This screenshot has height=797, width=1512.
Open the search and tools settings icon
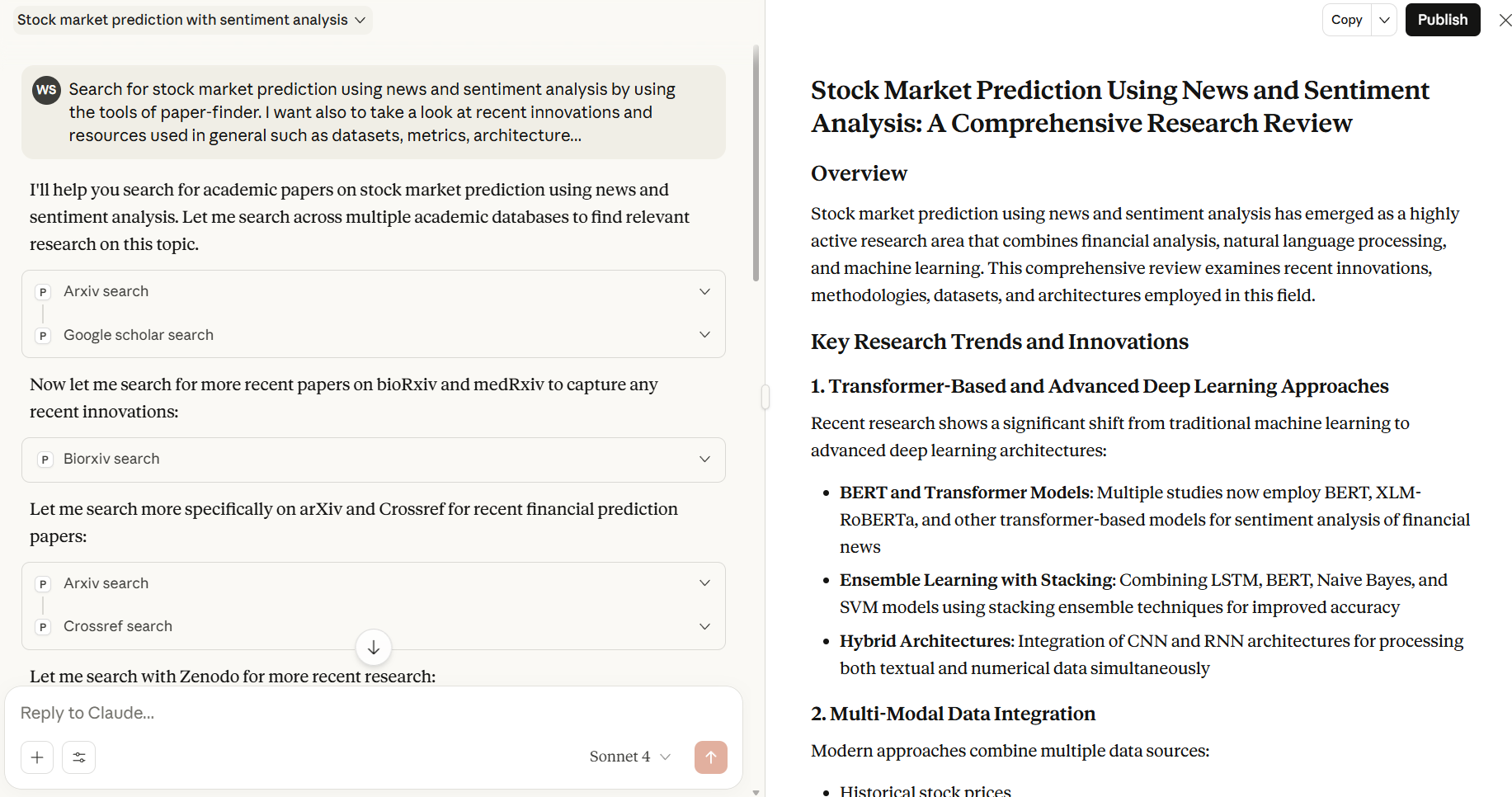[x=79, y=757]
